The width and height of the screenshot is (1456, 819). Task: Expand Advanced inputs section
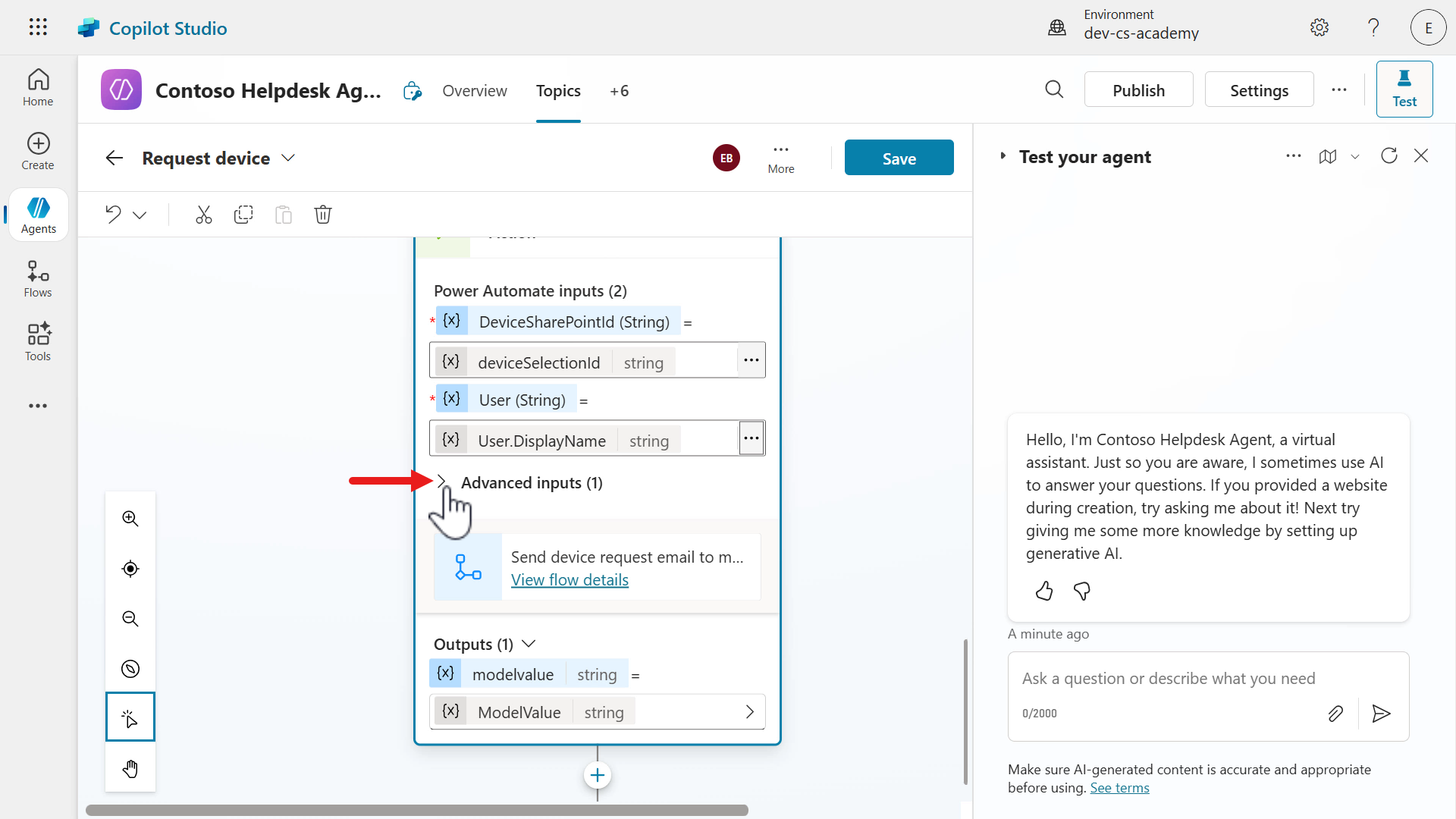442,482
